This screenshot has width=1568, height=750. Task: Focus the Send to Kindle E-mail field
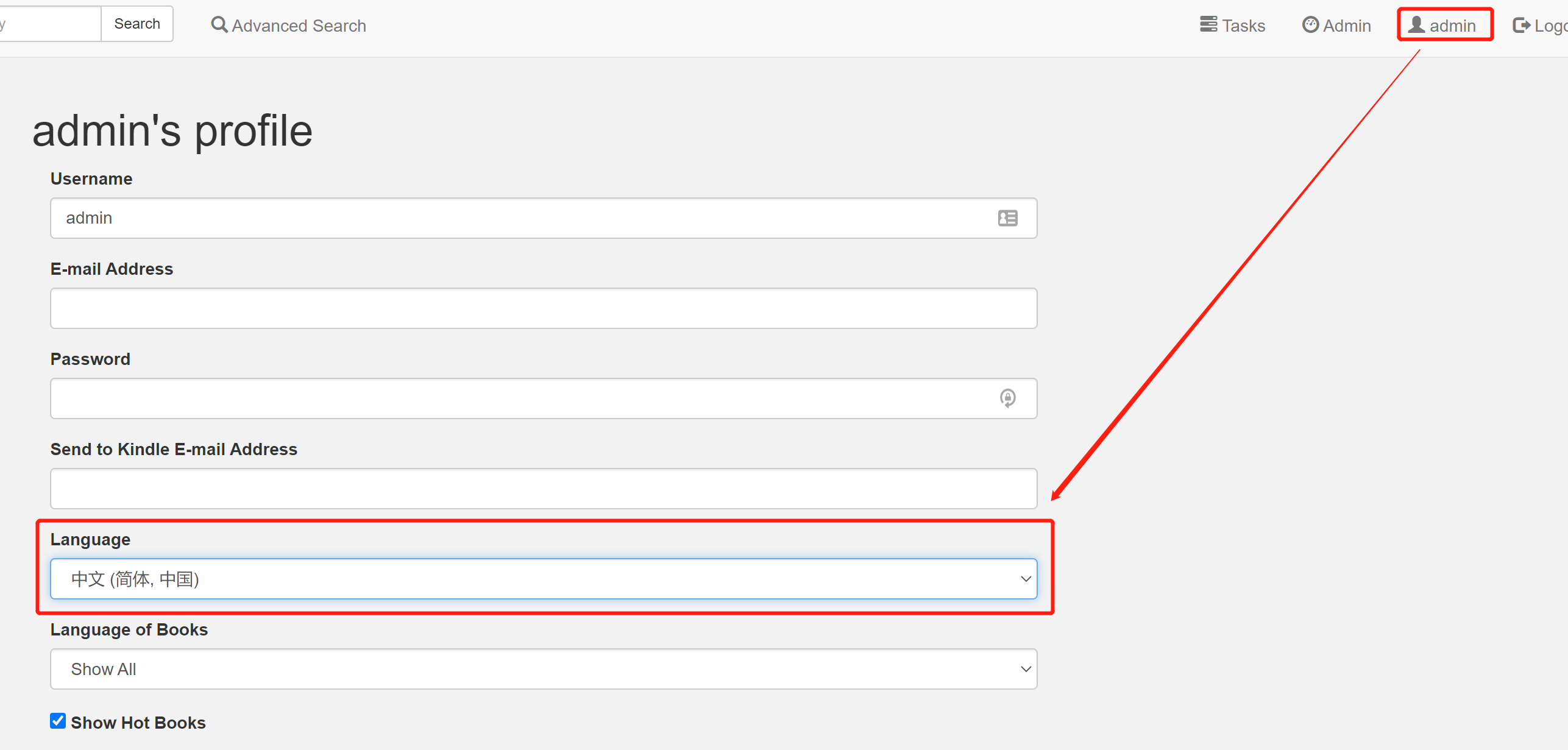[544, 489]
